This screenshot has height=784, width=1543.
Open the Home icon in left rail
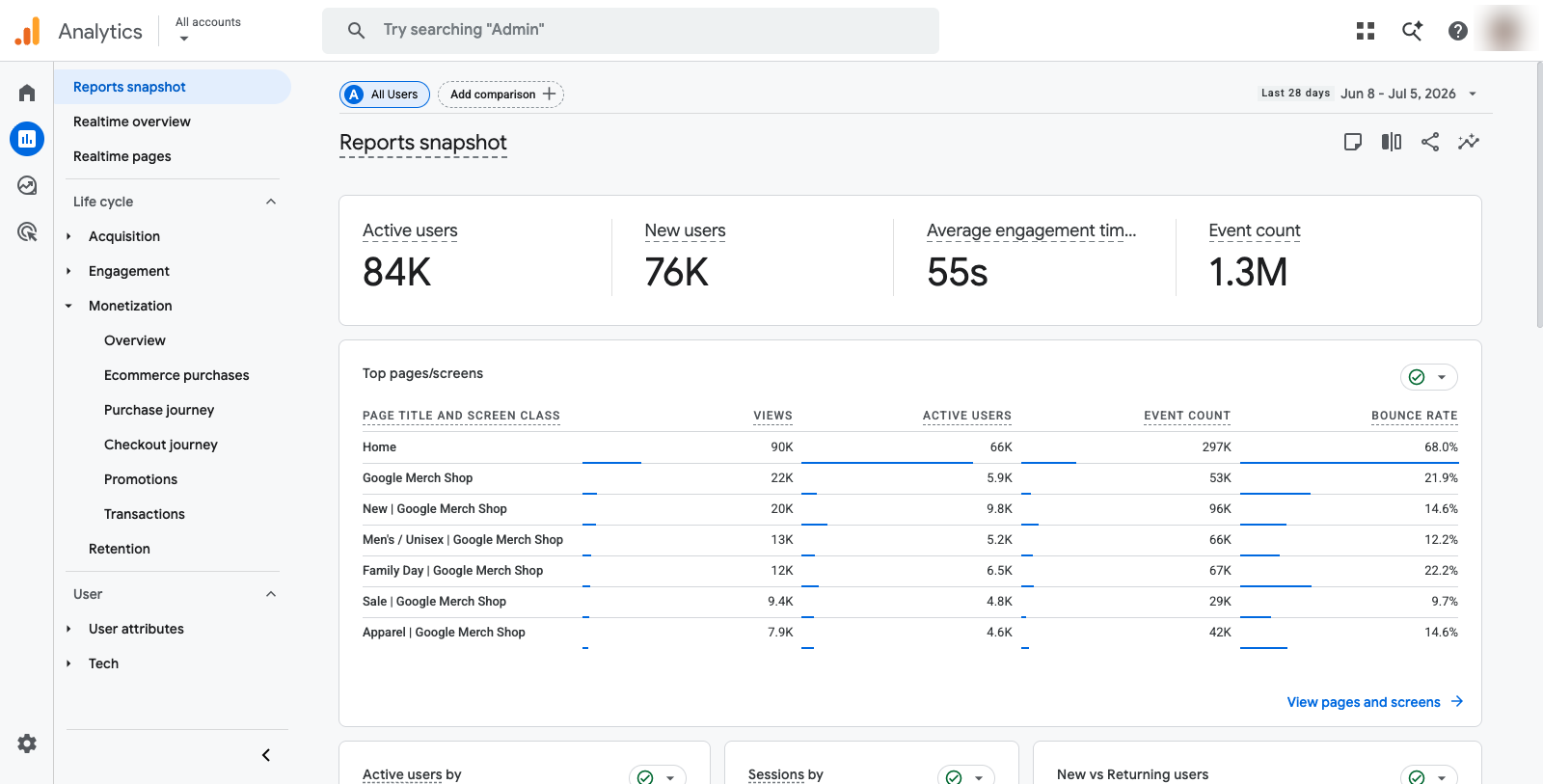coord(27,93)
